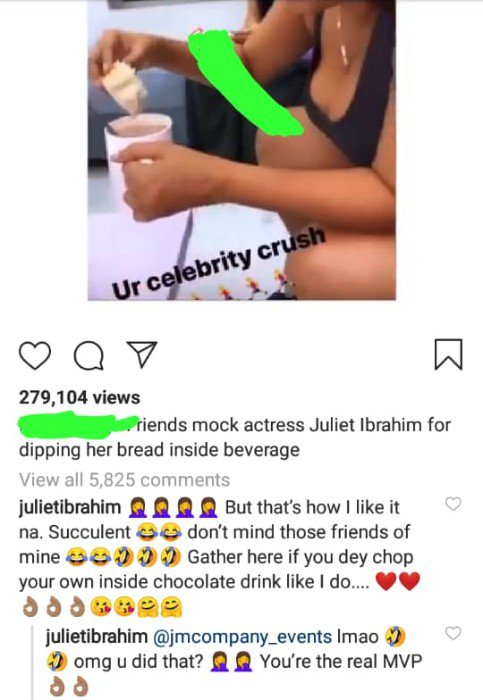Tap the green scribble over the video
This screenshot has width=483, height=700.
[246, 83]
